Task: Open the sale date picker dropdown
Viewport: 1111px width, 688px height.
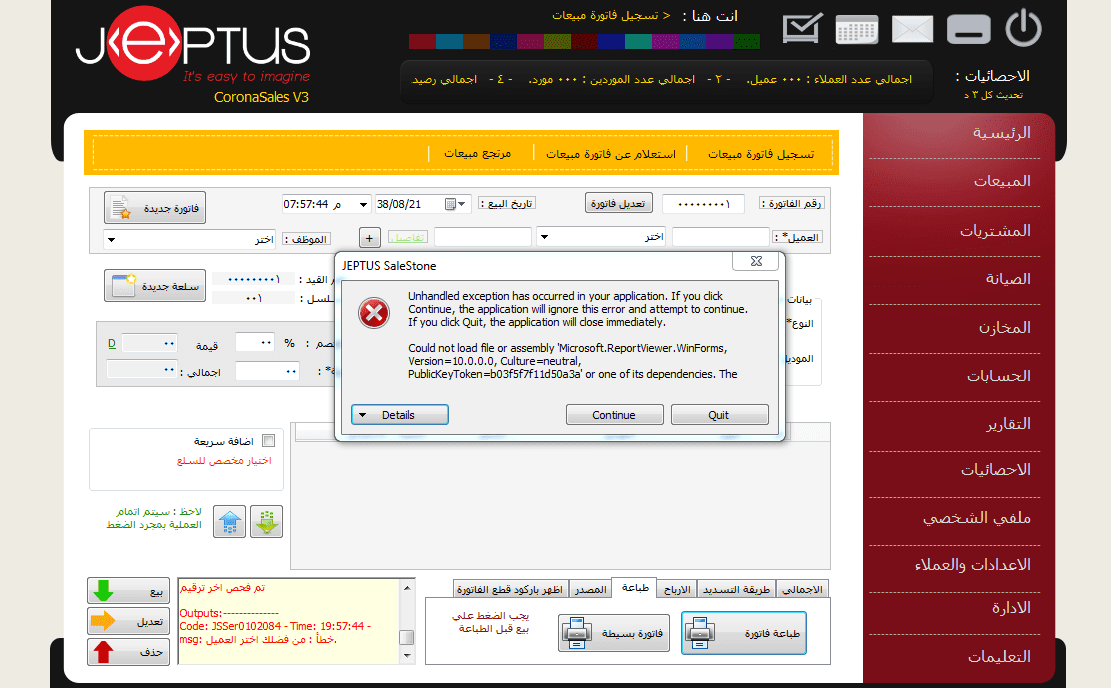Action: 462,204
